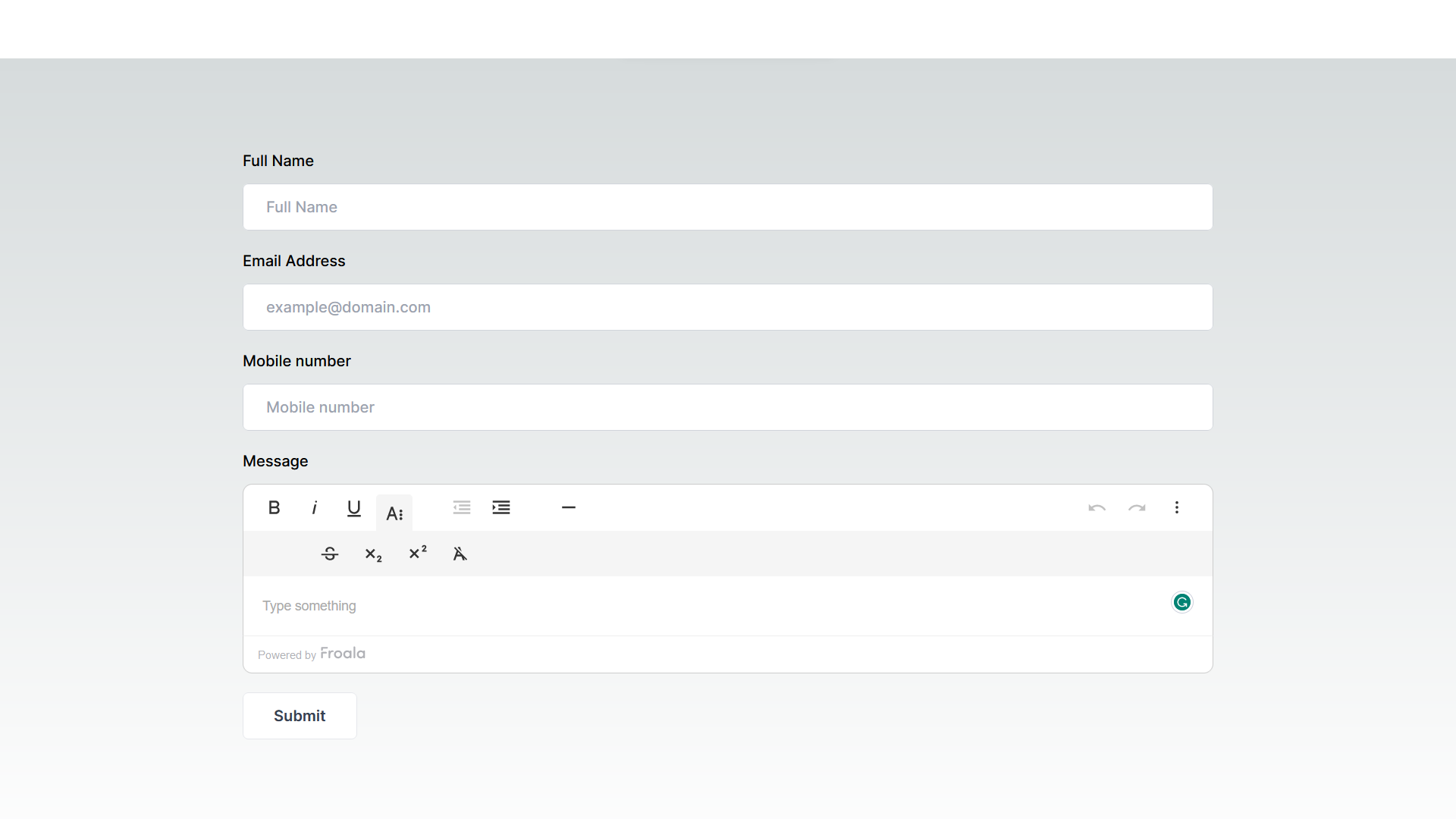Clear formatting with the eraser icon
The height and width of the screenshot is (819, 1456).
[460, 554]
